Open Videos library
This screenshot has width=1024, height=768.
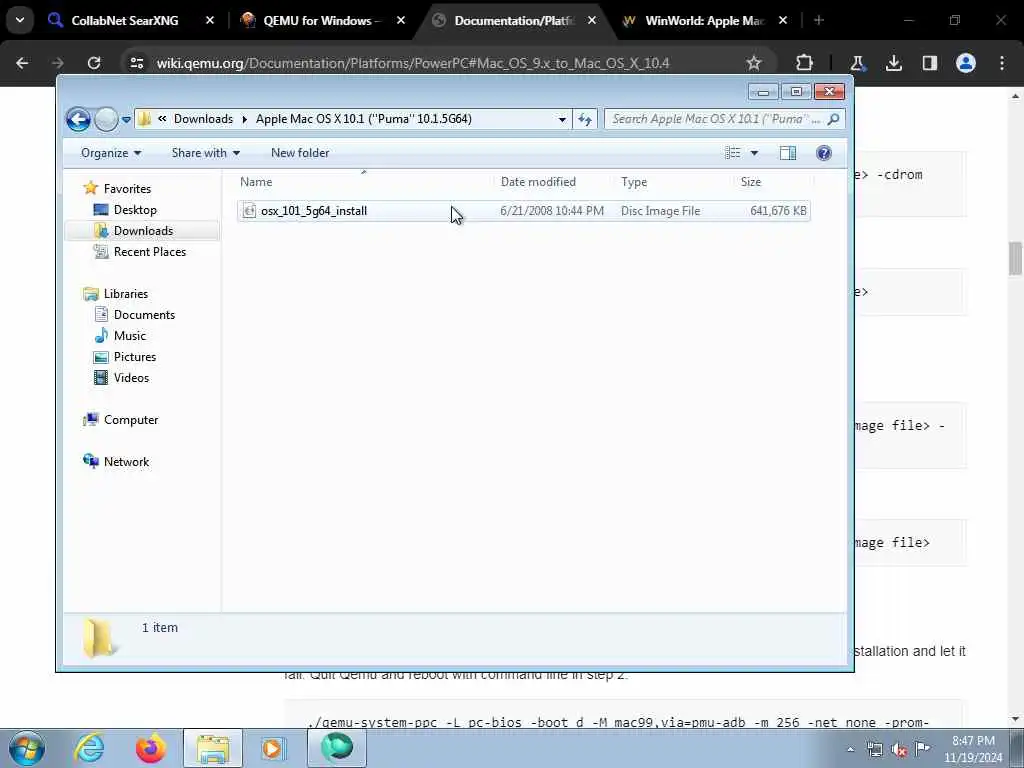[x=131, y=377]
